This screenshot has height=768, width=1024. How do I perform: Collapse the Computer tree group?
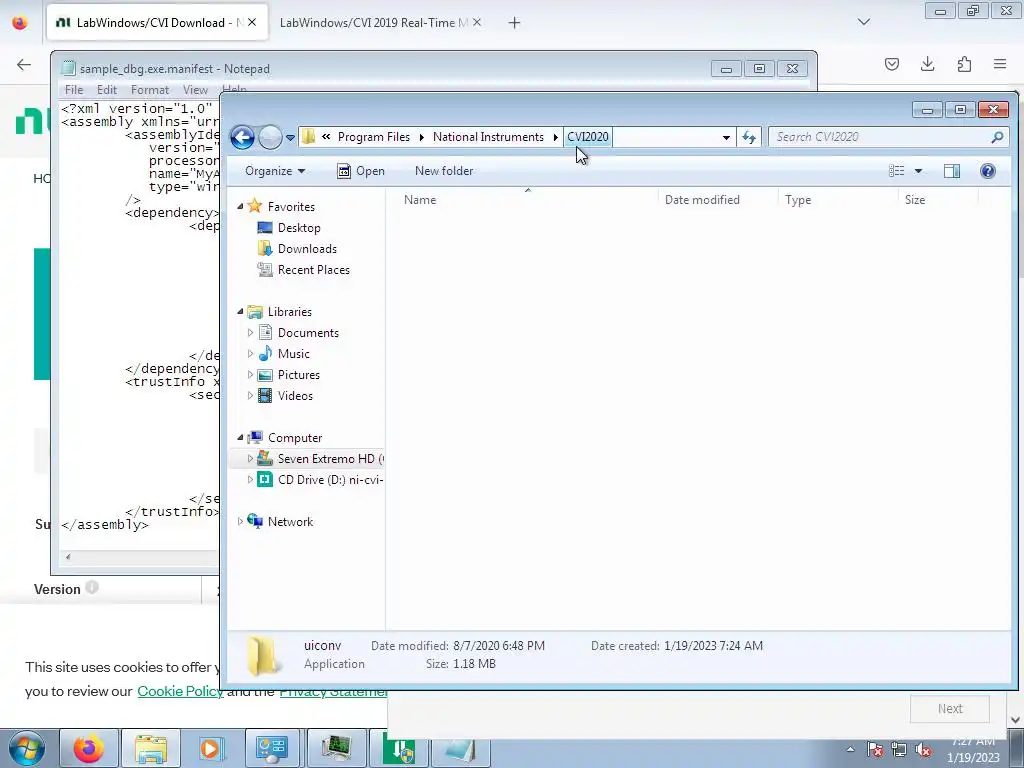240,438
